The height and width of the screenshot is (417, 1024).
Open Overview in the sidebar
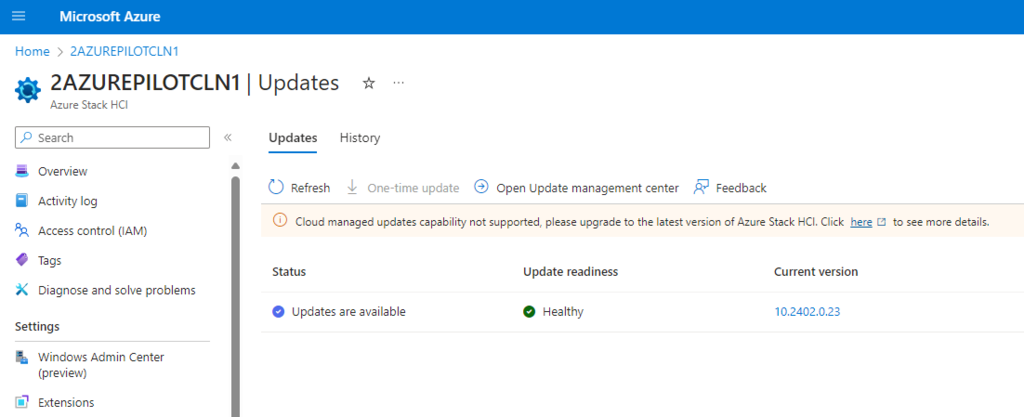point(62,171)
